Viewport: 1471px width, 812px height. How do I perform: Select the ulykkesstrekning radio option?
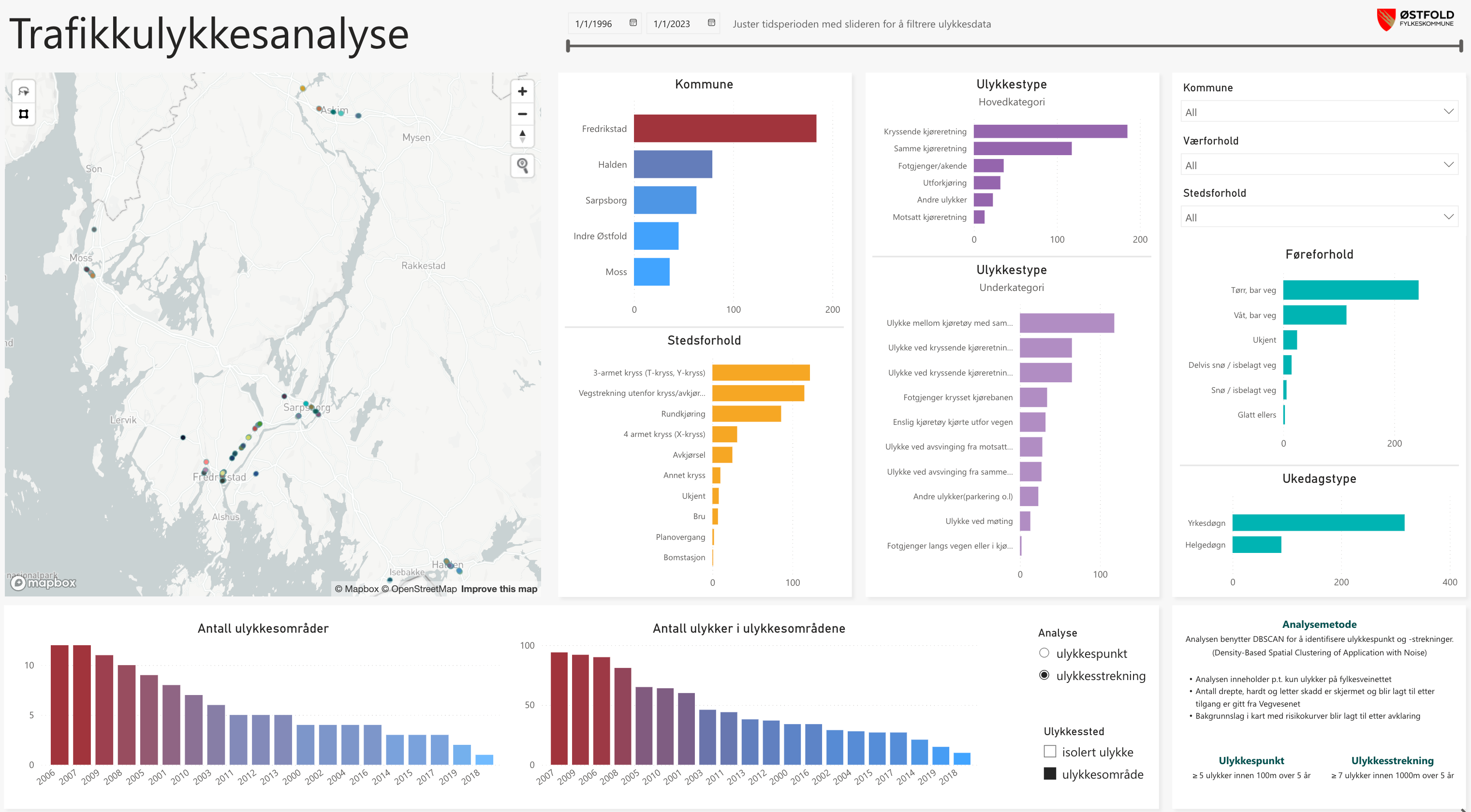coord(1044,675)
